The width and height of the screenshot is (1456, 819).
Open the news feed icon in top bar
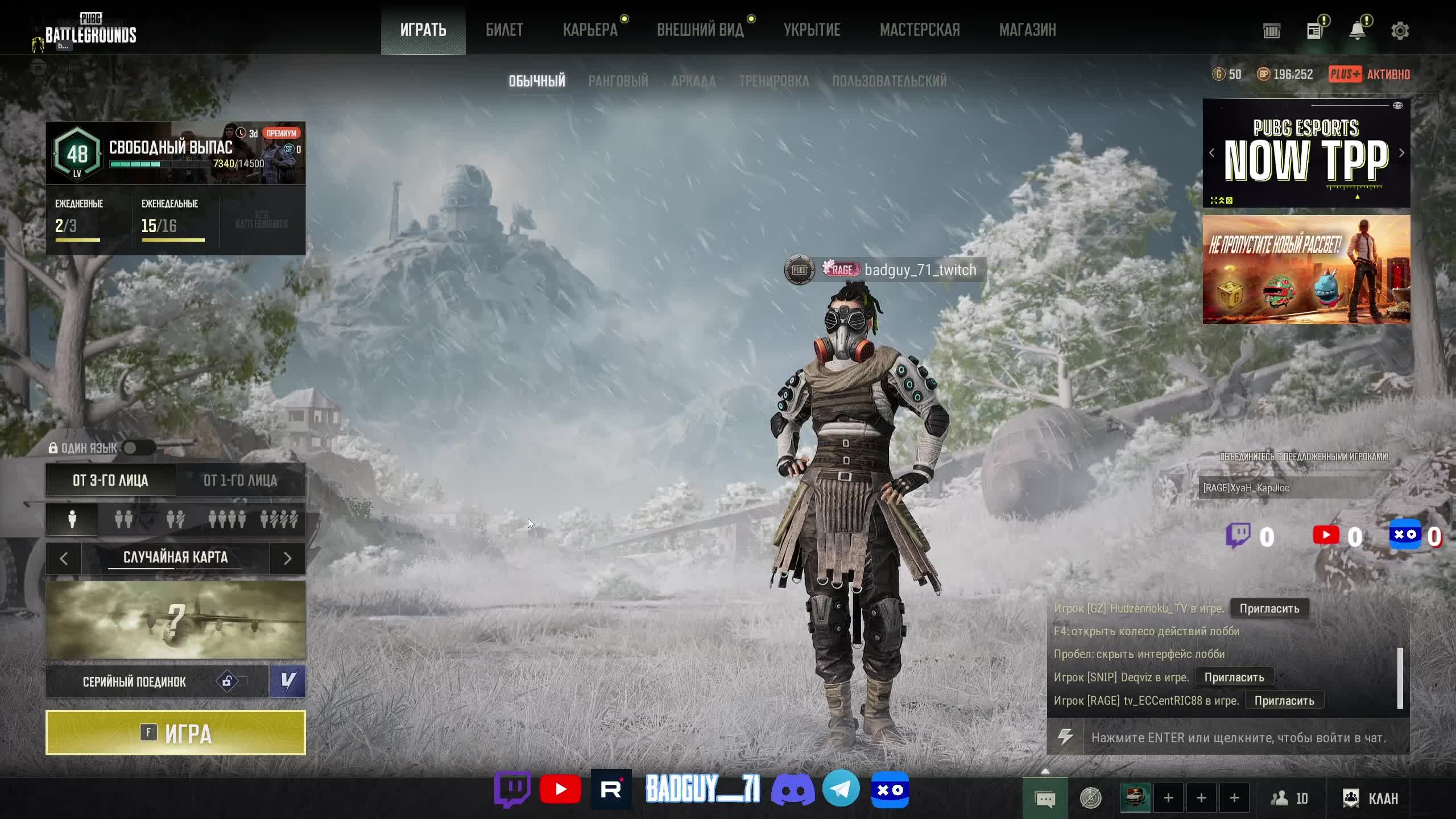(x=1314, y=31)
